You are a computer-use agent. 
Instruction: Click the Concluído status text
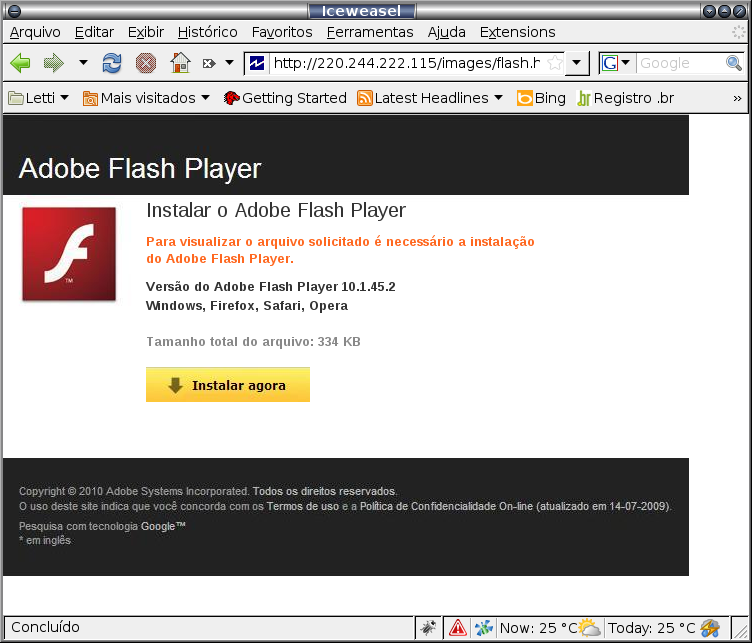coord(46,627)
